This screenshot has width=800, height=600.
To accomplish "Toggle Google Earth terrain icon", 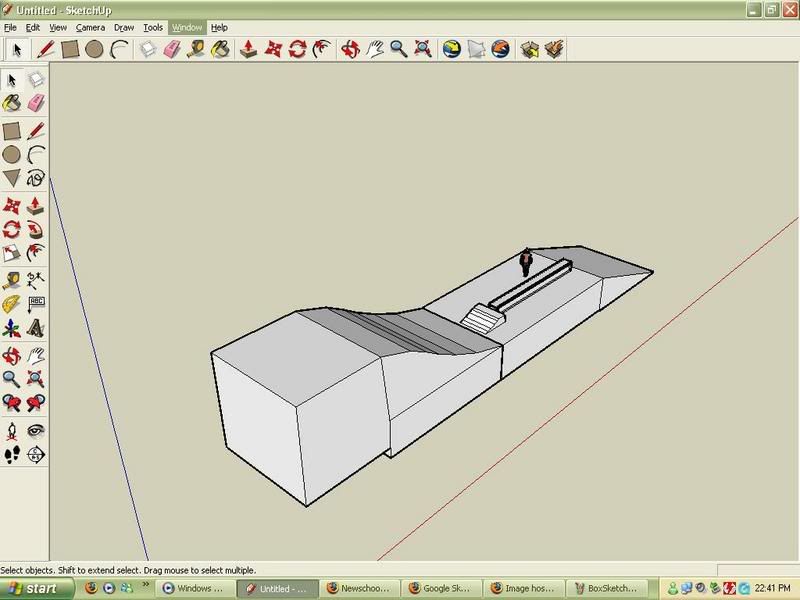I will click(476, 48).
